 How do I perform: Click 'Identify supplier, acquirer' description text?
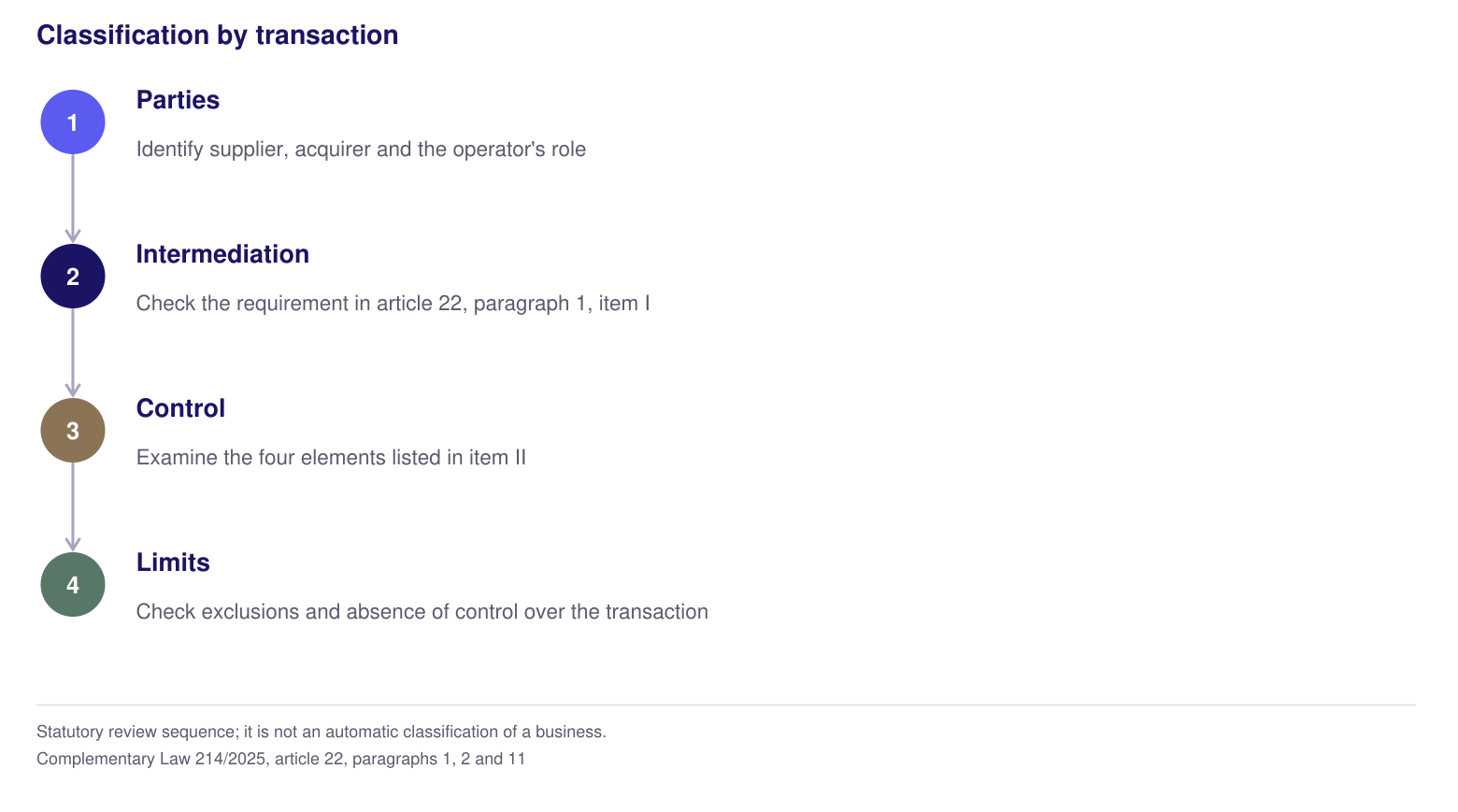(361, 150)
